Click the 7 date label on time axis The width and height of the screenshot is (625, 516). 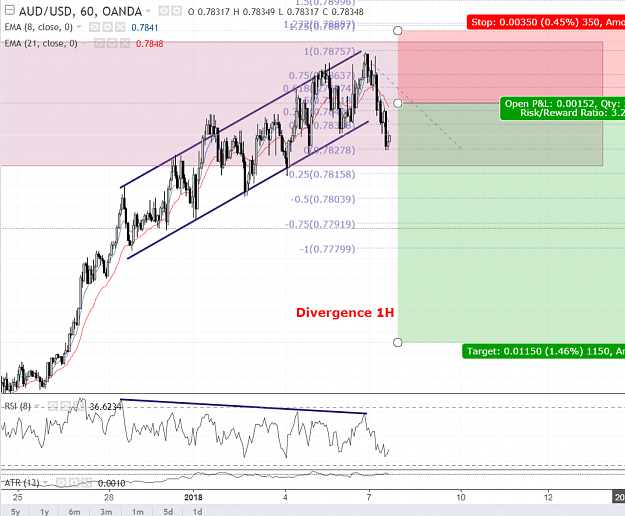click(369, 497)
